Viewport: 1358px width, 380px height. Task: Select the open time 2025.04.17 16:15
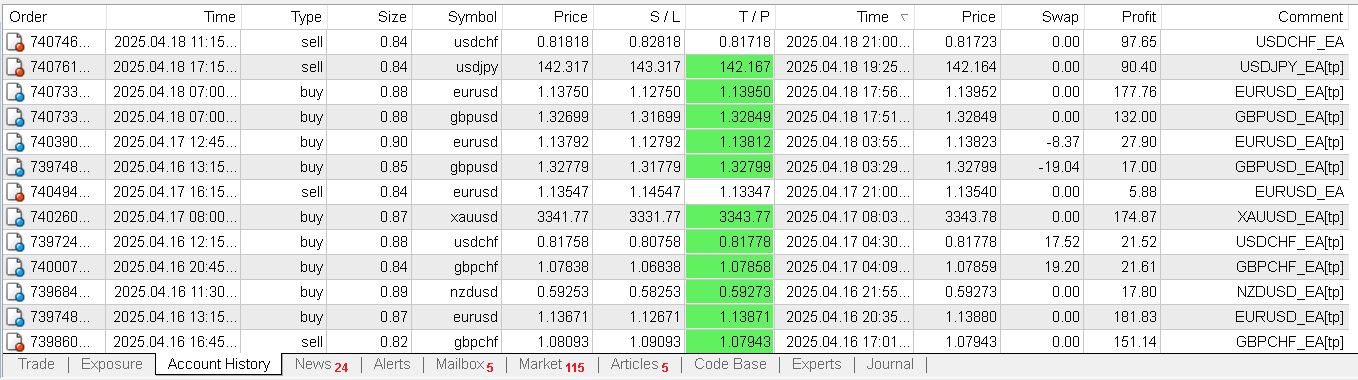pyautogui.click(x=175, y=192)
